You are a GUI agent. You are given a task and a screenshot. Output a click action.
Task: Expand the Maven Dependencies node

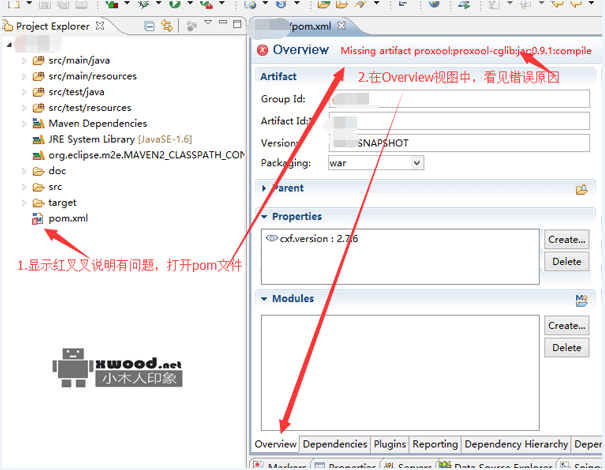pyautogui.click(x=24, y=124)
